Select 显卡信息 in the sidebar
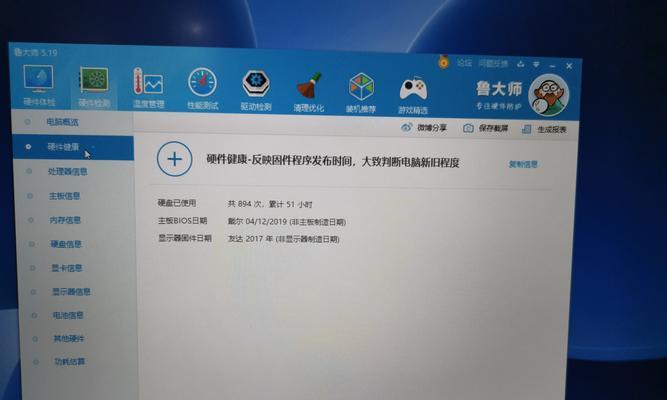Image resolution: width=667 pixels, height=400 pixels. [67, 268]
